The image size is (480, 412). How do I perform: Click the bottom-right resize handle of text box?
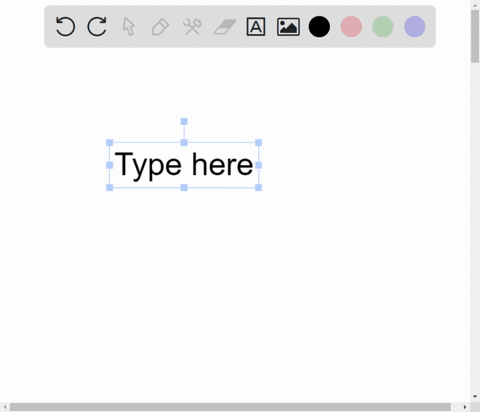258,188
